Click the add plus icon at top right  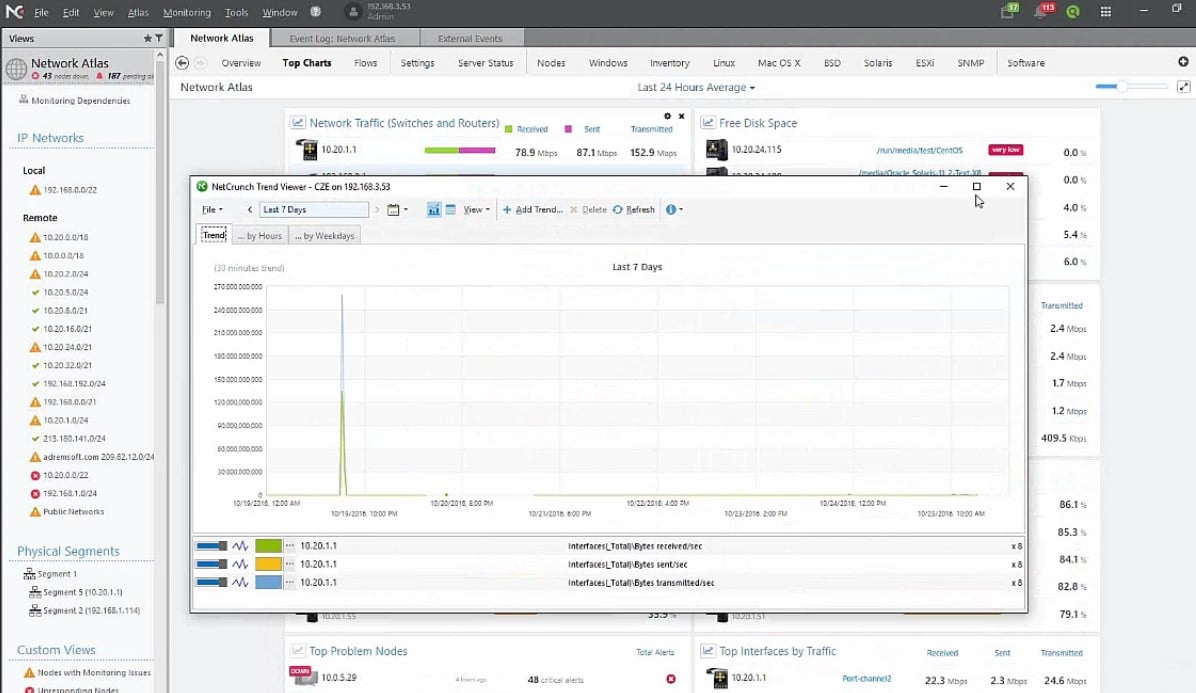[1183, 62]
